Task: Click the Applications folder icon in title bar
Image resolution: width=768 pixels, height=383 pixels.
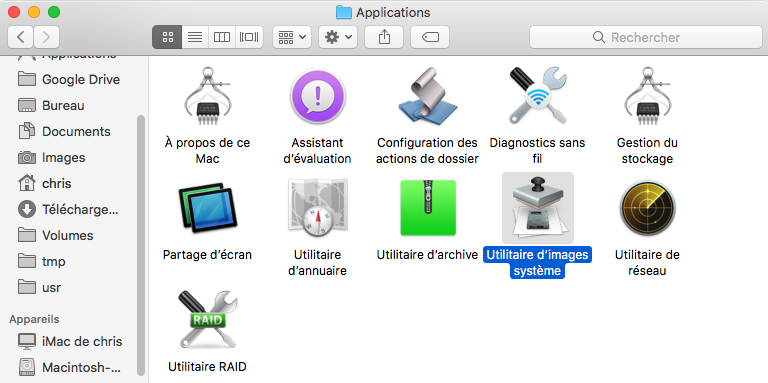Action: (x=343, y=12)
